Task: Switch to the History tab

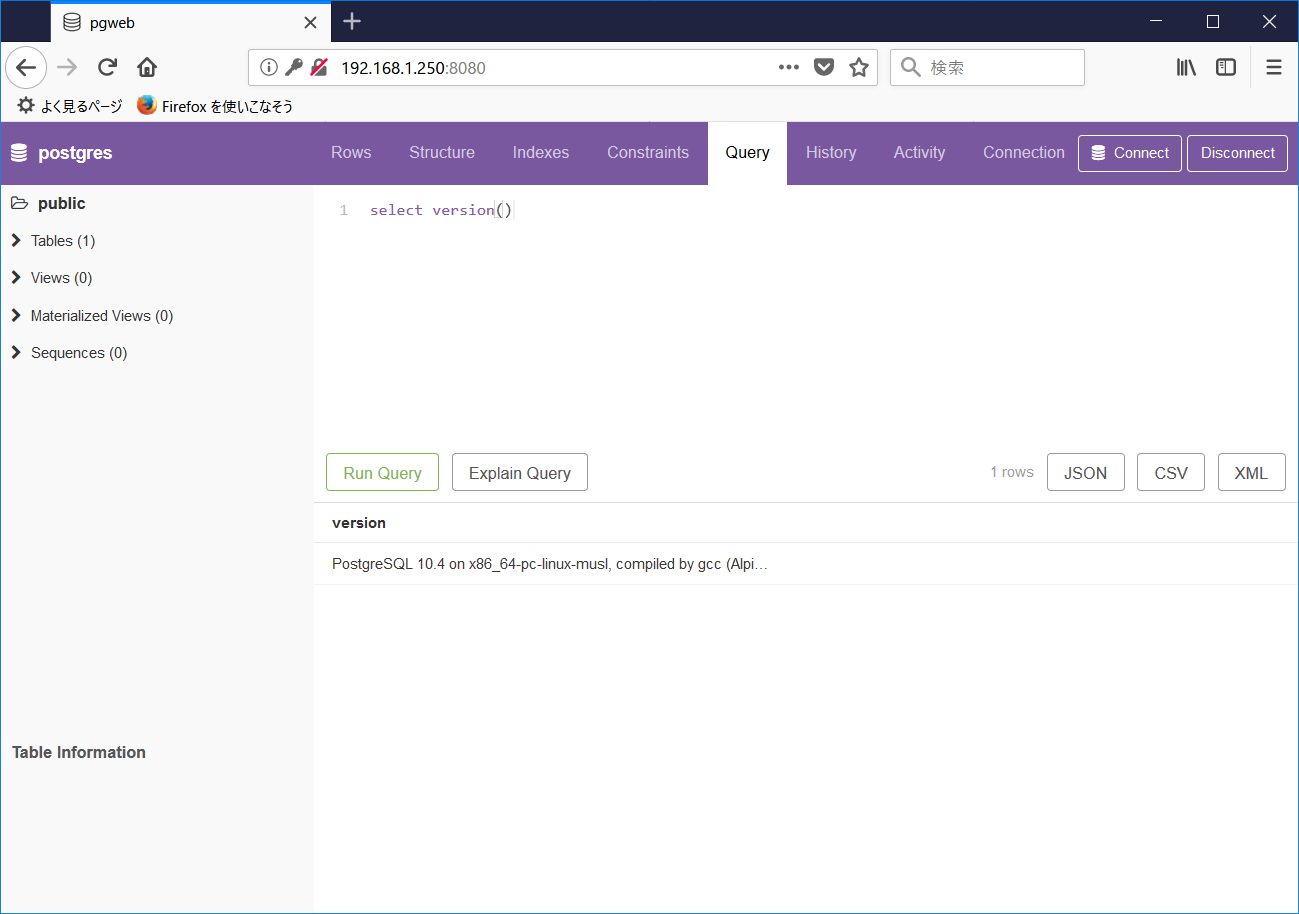Action: [x=831, y=152]
